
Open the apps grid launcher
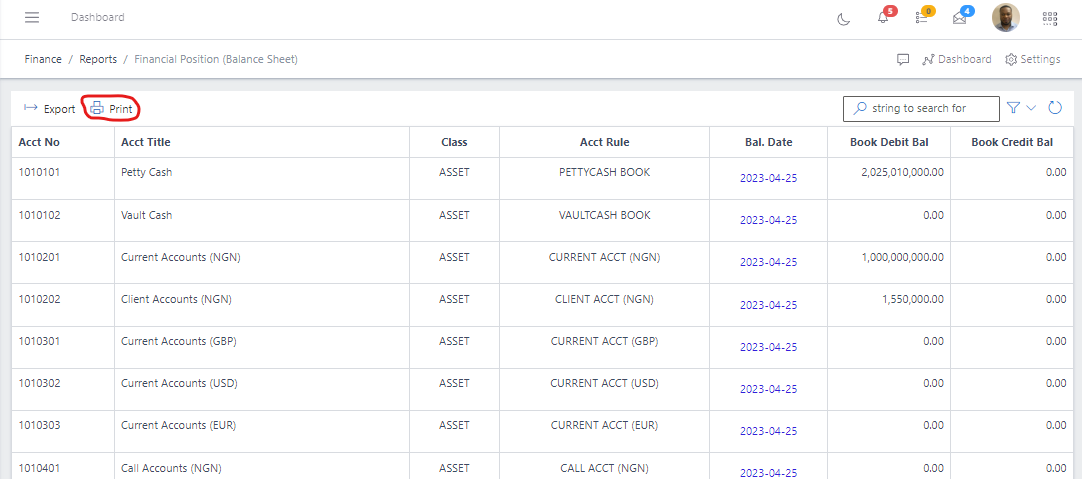[1050, 19]
